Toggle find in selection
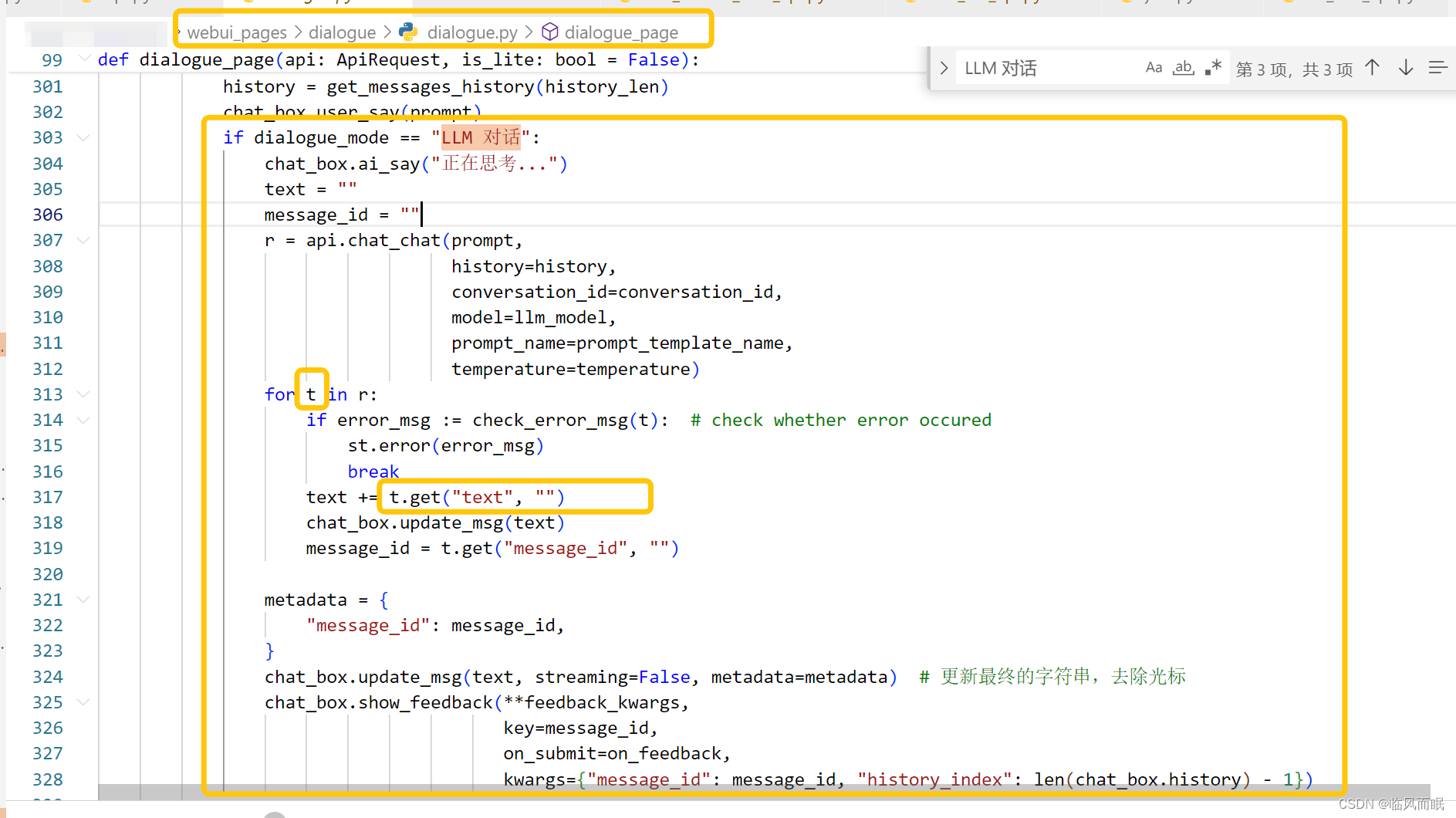This screenshot has width=1456, height=818. click(1438, 68)
